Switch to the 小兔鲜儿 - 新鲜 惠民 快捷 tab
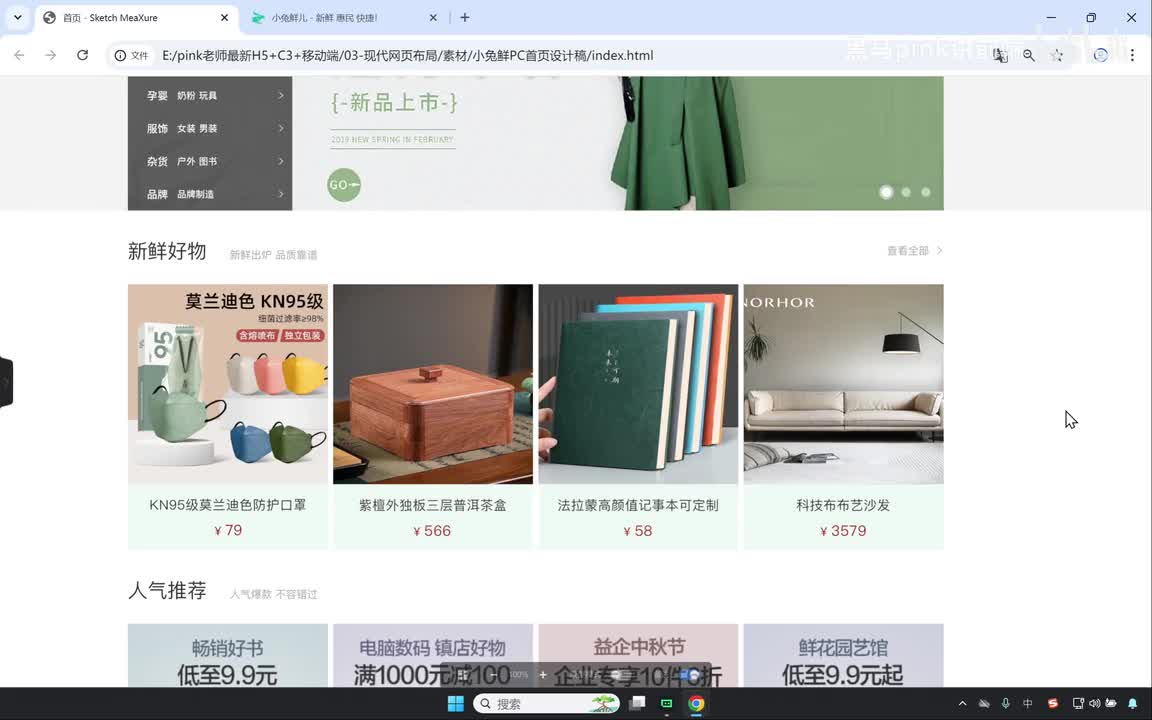Screen dimensions: 1152x720 tap(344, 18)
